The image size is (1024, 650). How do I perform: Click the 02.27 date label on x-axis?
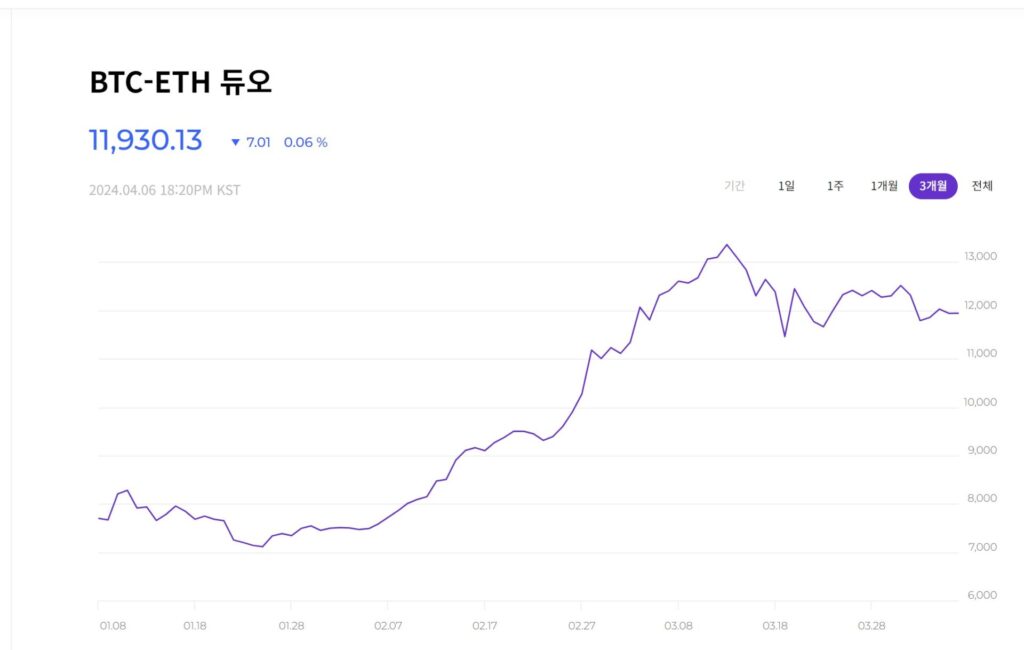[x=580, y=625]
